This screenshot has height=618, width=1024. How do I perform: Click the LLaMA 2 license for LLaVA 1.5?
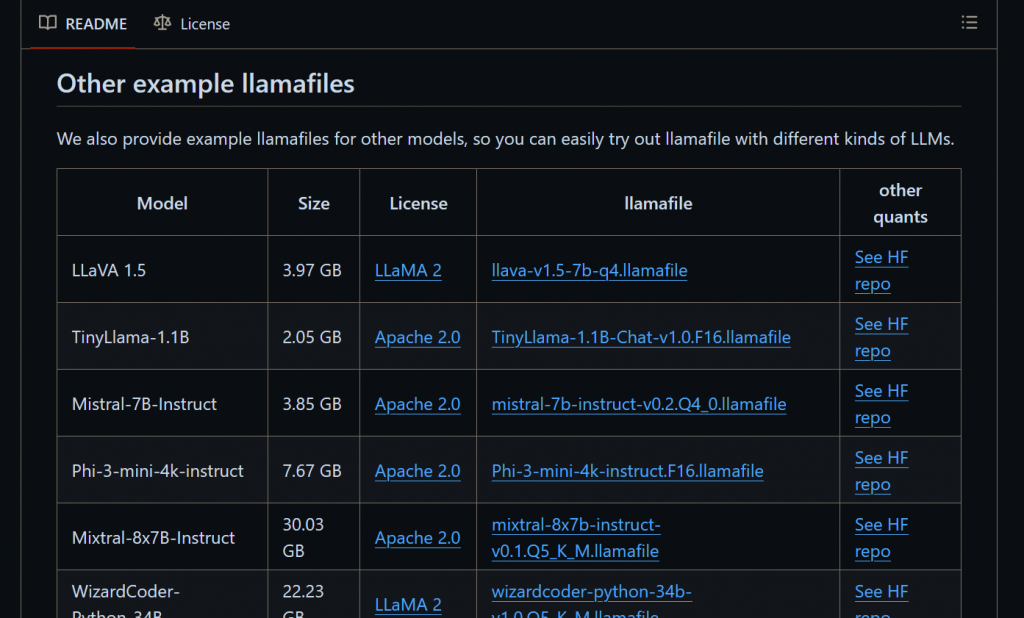(408, 270)
